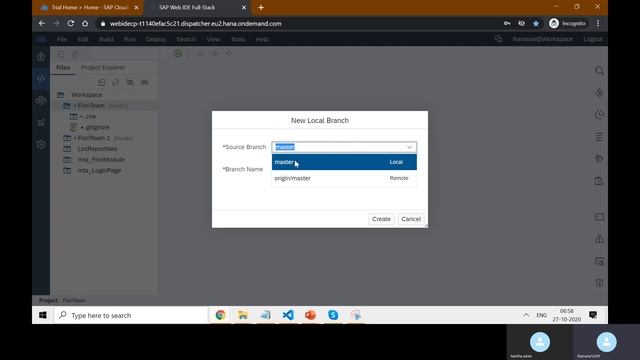Expand the .che folder
The height and width of the screenshot is (360, 640).
(x=73, y=116)
